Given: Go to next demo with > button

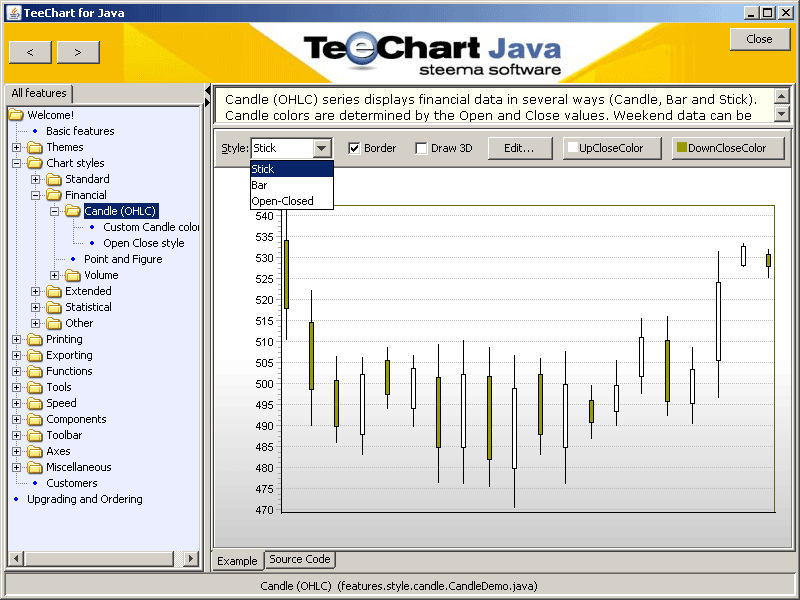Looking at the screenshot, I should click(78, 52).
